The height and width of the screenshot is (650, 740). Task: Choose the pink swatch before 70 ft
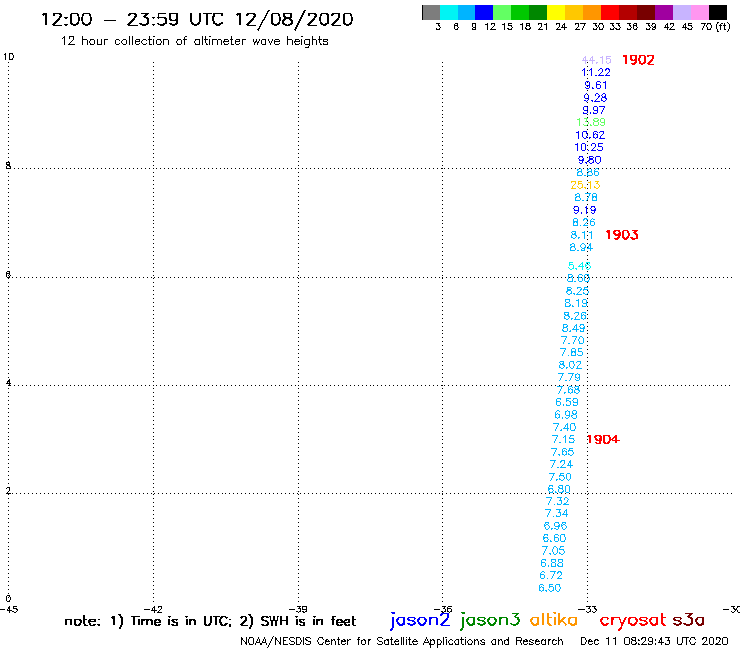click(700, 12)
